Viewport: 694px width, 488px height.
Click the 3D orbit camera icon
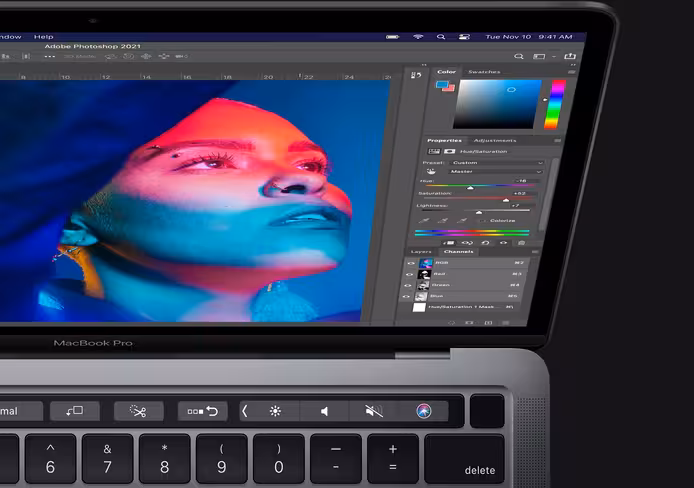[x=111, y=57]
